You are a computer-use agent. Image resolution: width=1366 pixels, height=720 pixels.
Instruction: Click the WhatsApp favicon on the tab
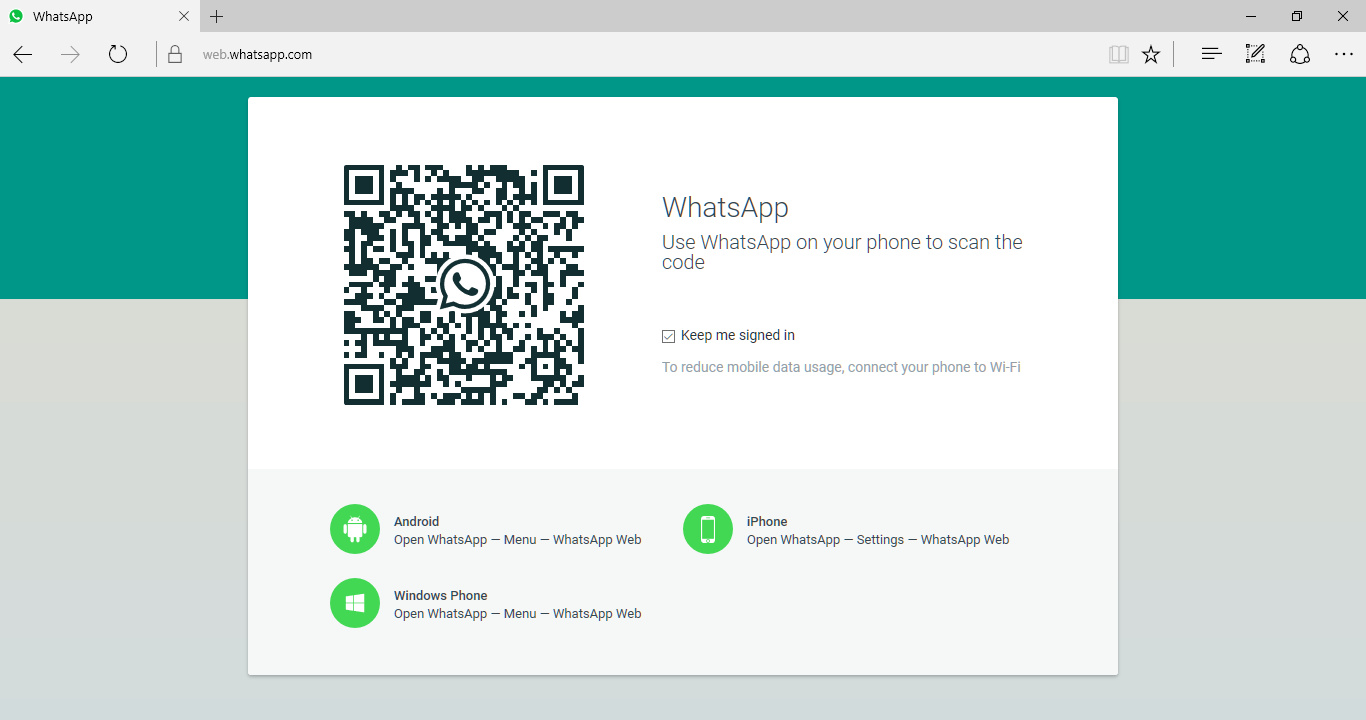[x=16, y=17]
